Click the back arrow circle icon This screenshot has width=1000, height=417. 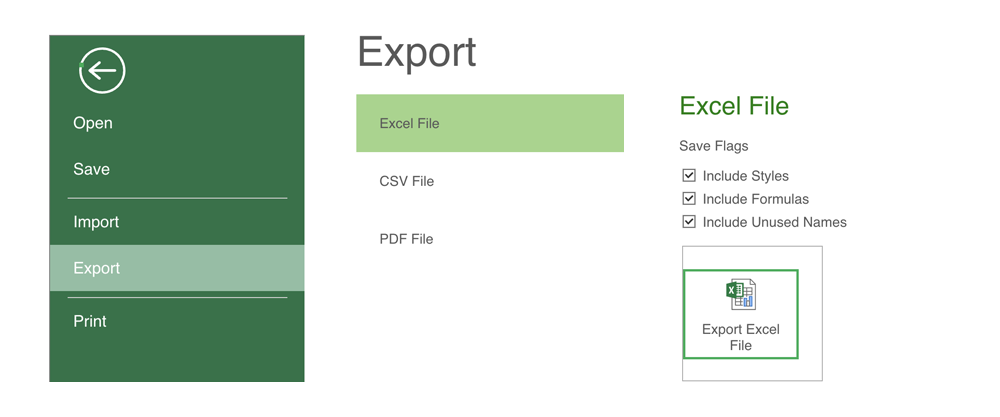pyautogui.click(x=101, y=71)
